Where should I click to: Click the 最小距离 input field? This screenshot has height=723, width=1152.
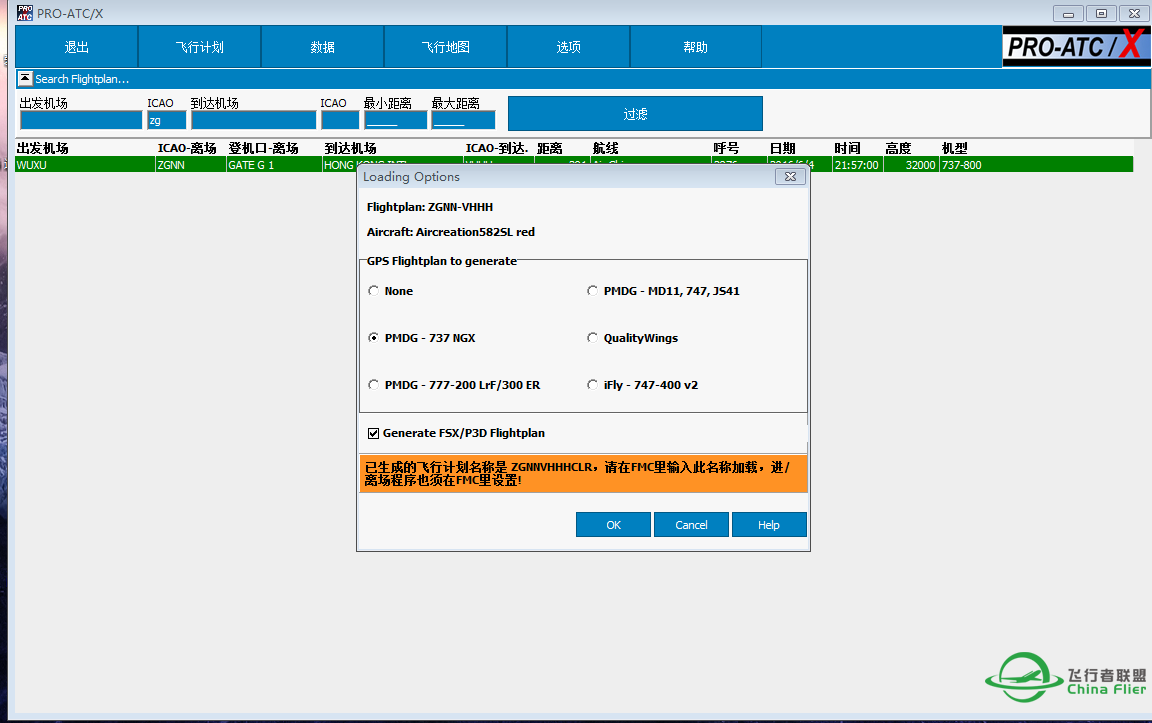coord(395,120)
